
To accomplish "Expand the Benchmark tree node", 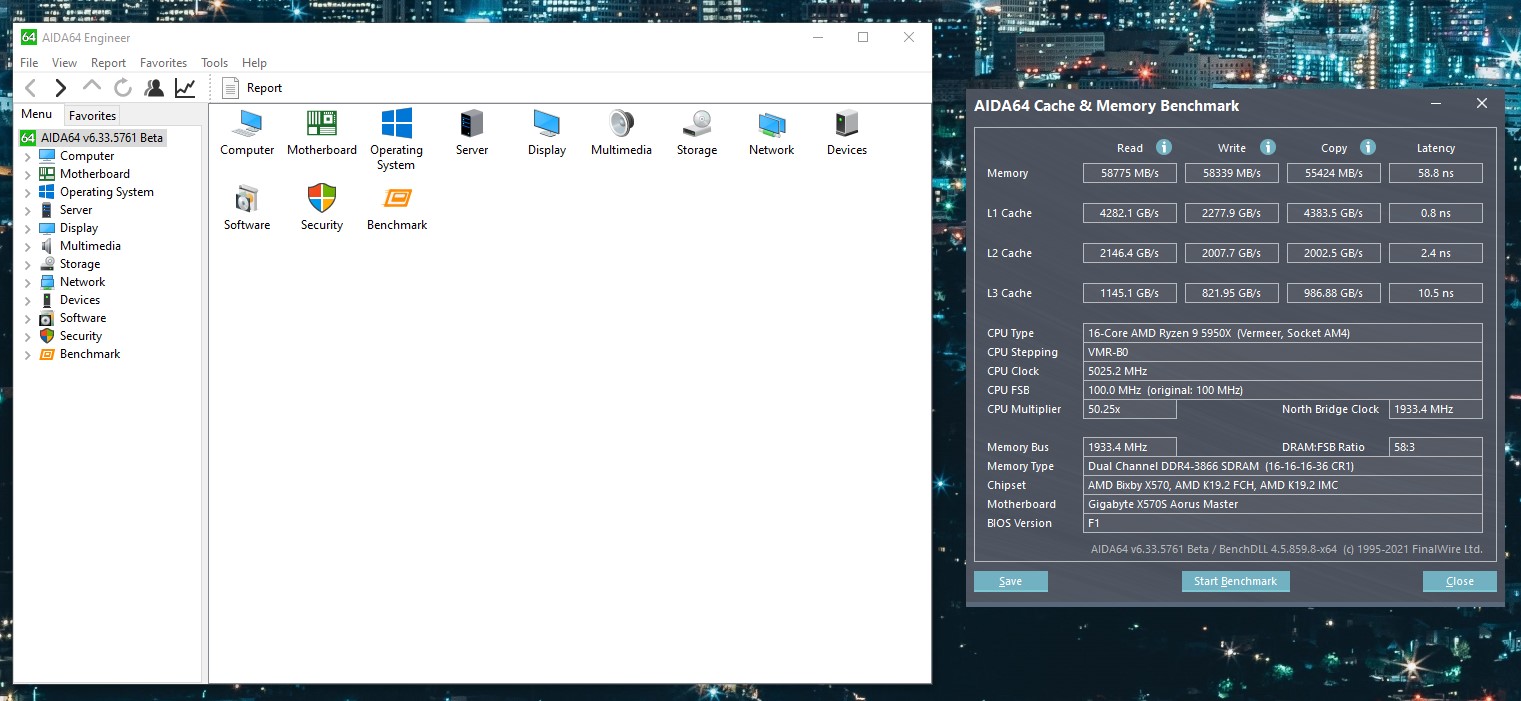I will point(27,354).
